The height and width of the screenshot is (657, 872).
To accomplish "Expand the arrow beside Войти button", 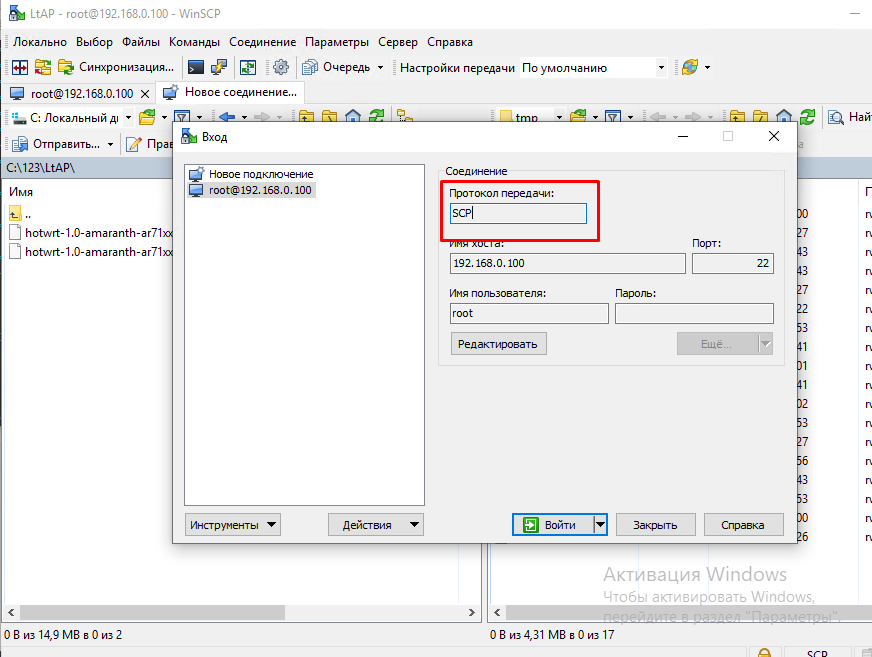I will click(x=600, y=525).
